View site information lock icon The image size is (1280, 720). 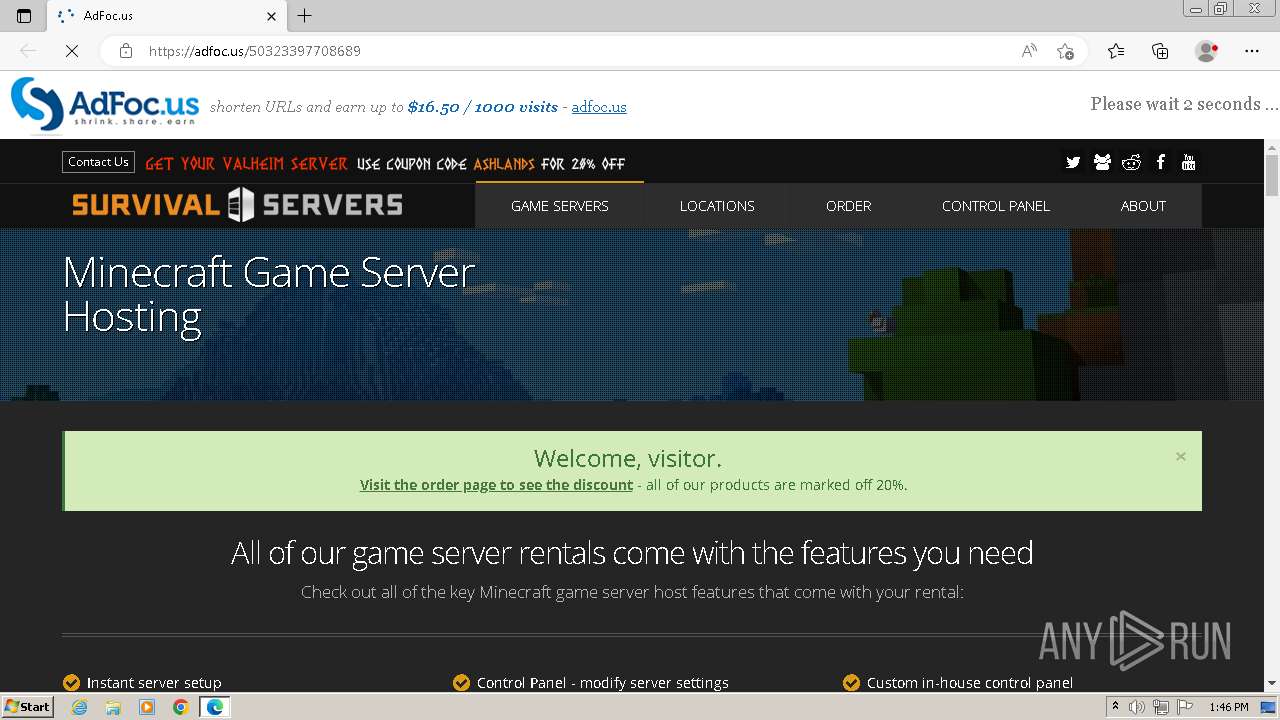[x=125, y=51]
